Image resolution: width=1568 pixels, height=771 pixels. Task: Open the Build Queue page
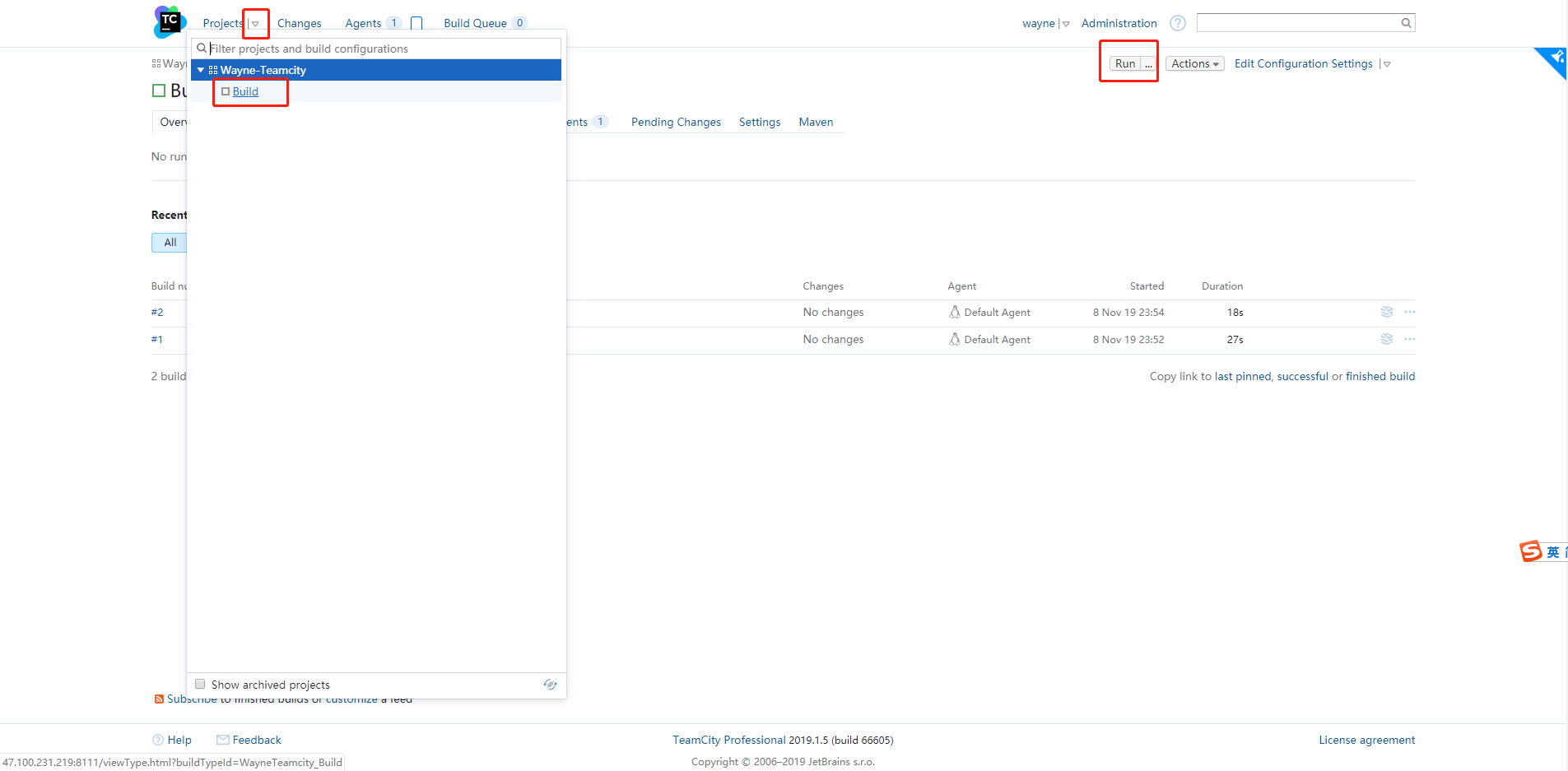[x=475, y=23]
